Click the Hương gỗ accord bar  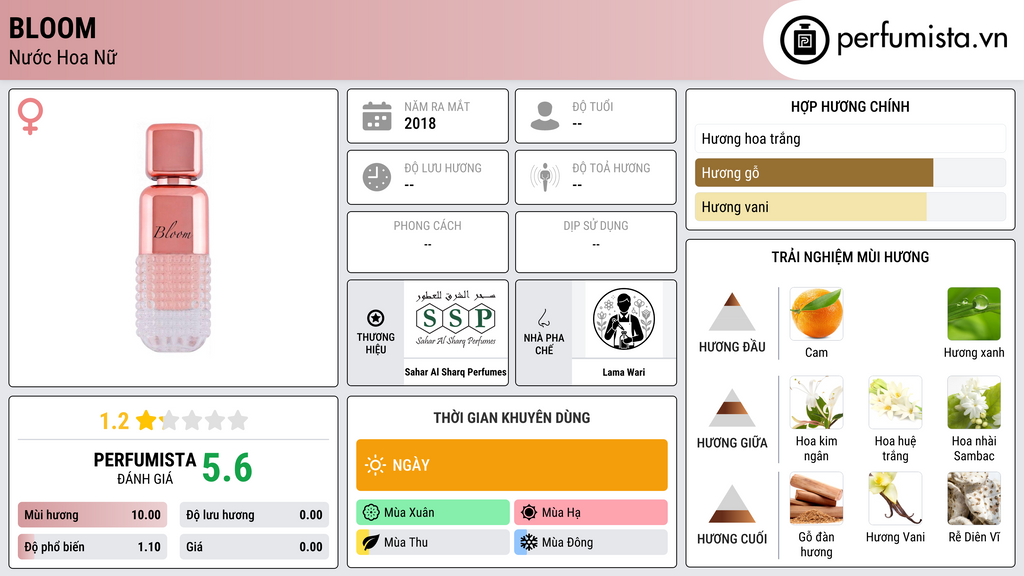pyautogui.click(x=850, y=172)
